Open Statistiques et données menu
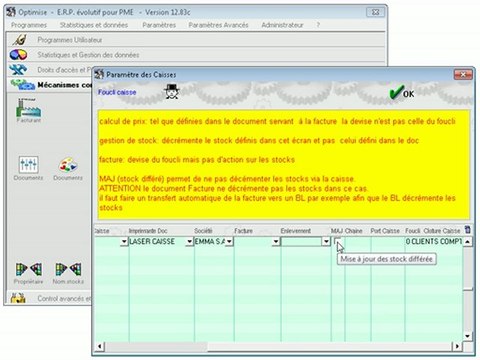The width and height of the screenshot is (480, 360). point(94,25)
